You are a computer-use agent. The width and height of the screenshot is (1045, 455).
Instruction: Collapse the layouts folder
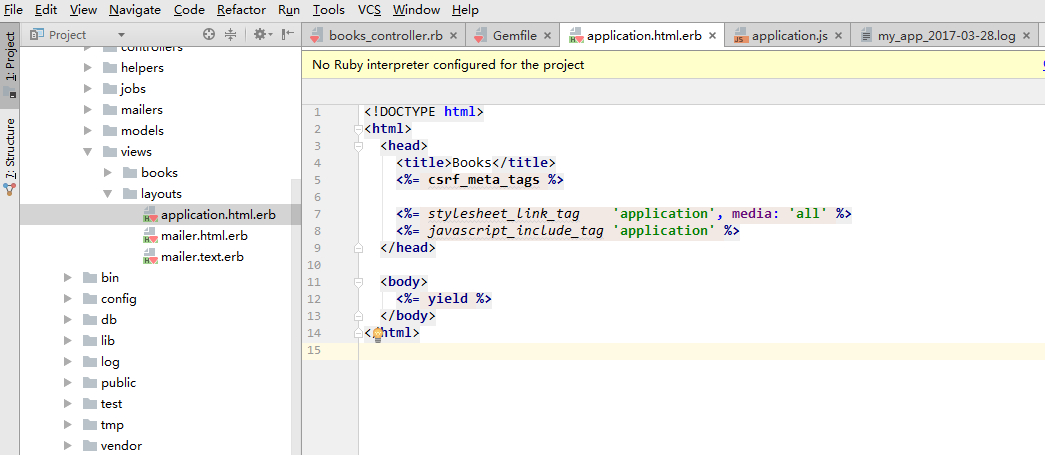[108, 194]
